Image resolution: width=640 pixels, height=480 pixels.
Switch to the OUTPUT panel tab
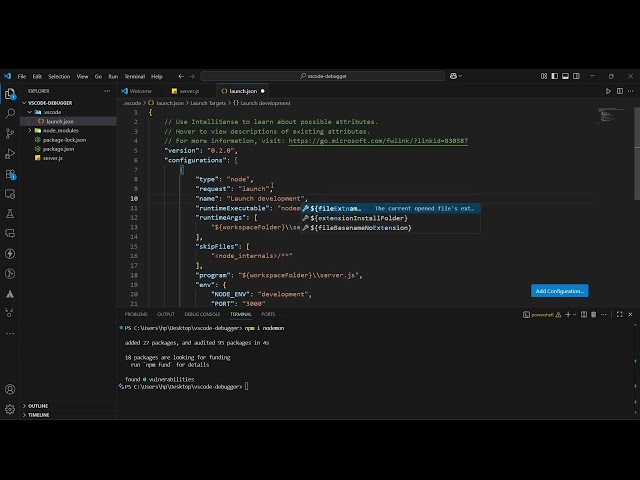166,314
